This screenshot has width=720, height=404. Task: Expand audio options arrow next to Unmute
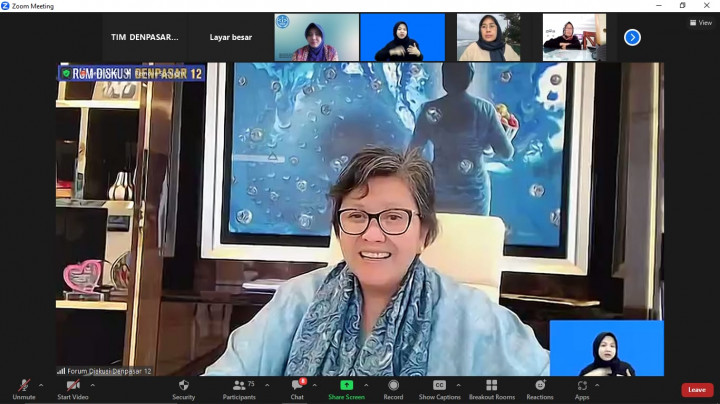(x=41, y=385)
